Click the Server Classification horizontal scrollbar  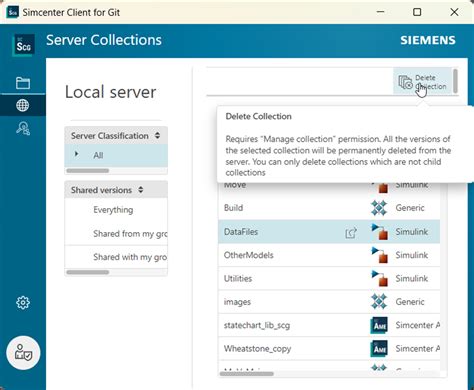tap(88, 171)
